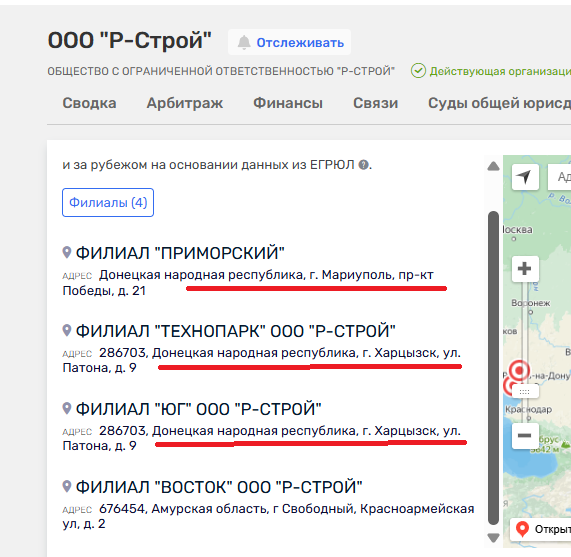Click pin icon next to ФИЛИАЛ "ЮГ"
Viewport: 571px width, 557px height.
(67, 408)
